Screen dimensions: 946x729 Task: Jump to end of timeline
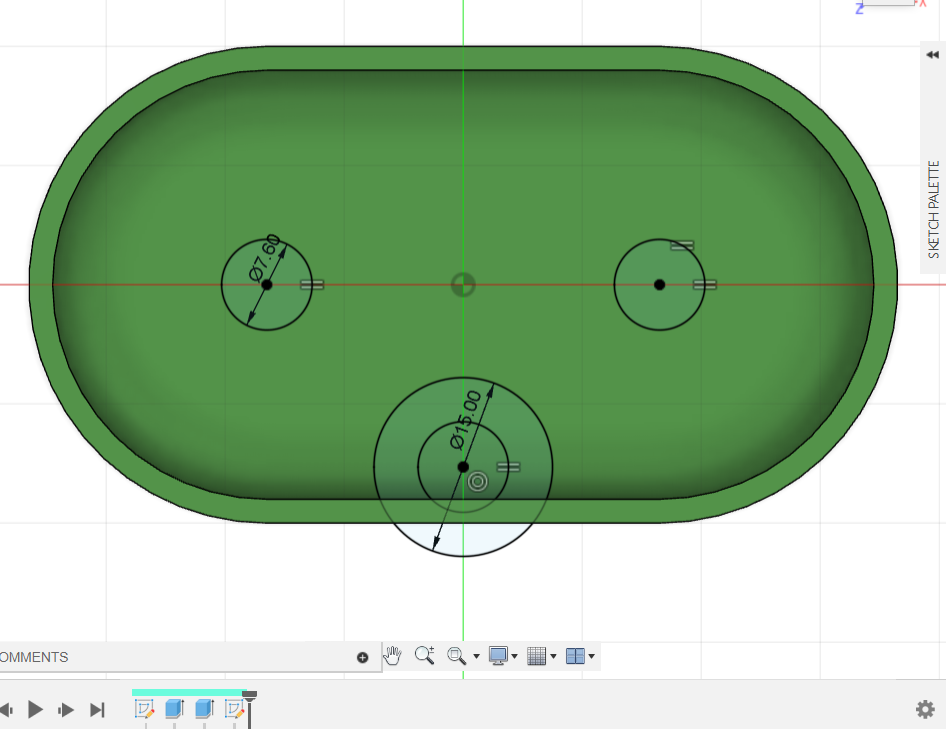point(97,709)
